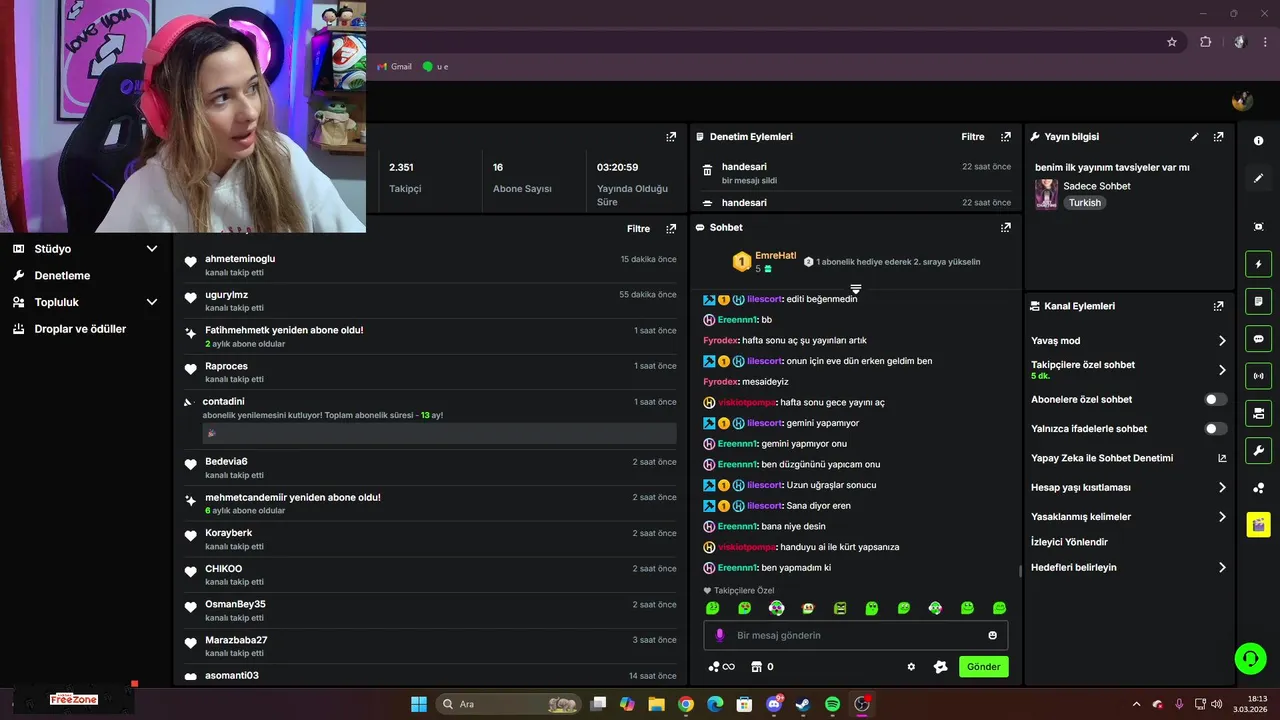Open Droplar ve ödüller in sidebar
The width and height of the screenshot is (1280, 720).
[80, 329]
